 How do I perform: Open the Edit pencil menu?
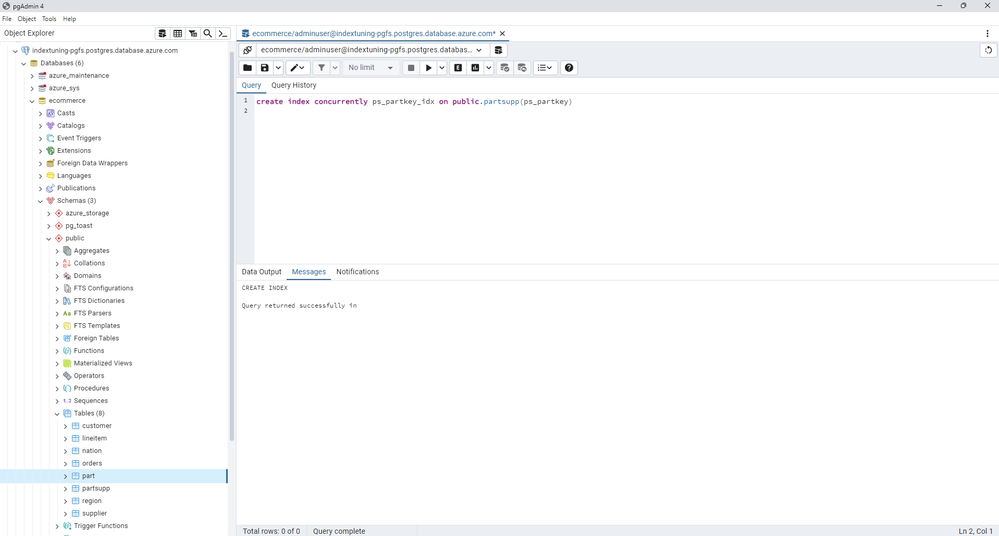point(298,68)
